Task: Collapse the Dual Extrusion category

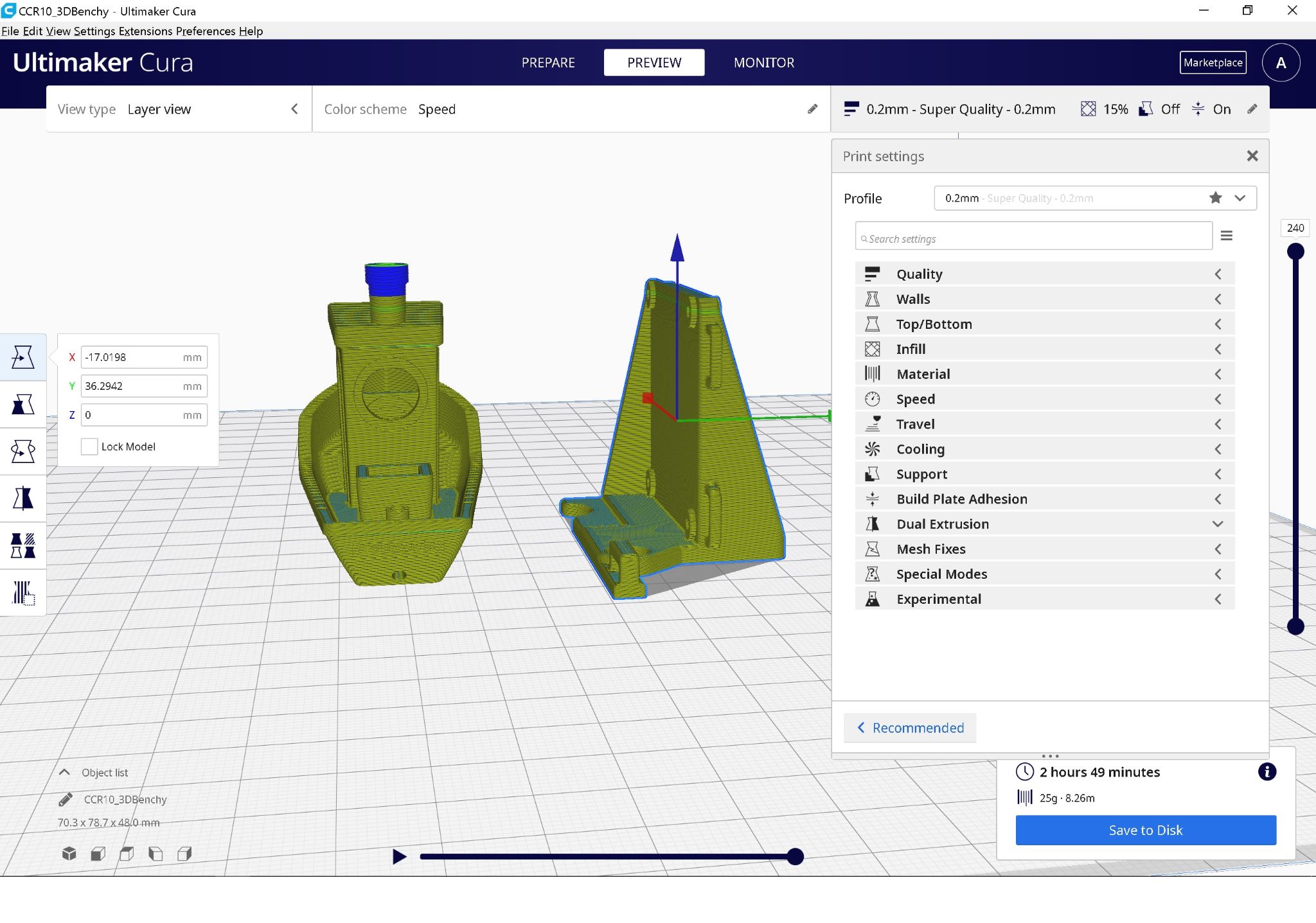Action: pyautogui.click(x=1044, y=524)
